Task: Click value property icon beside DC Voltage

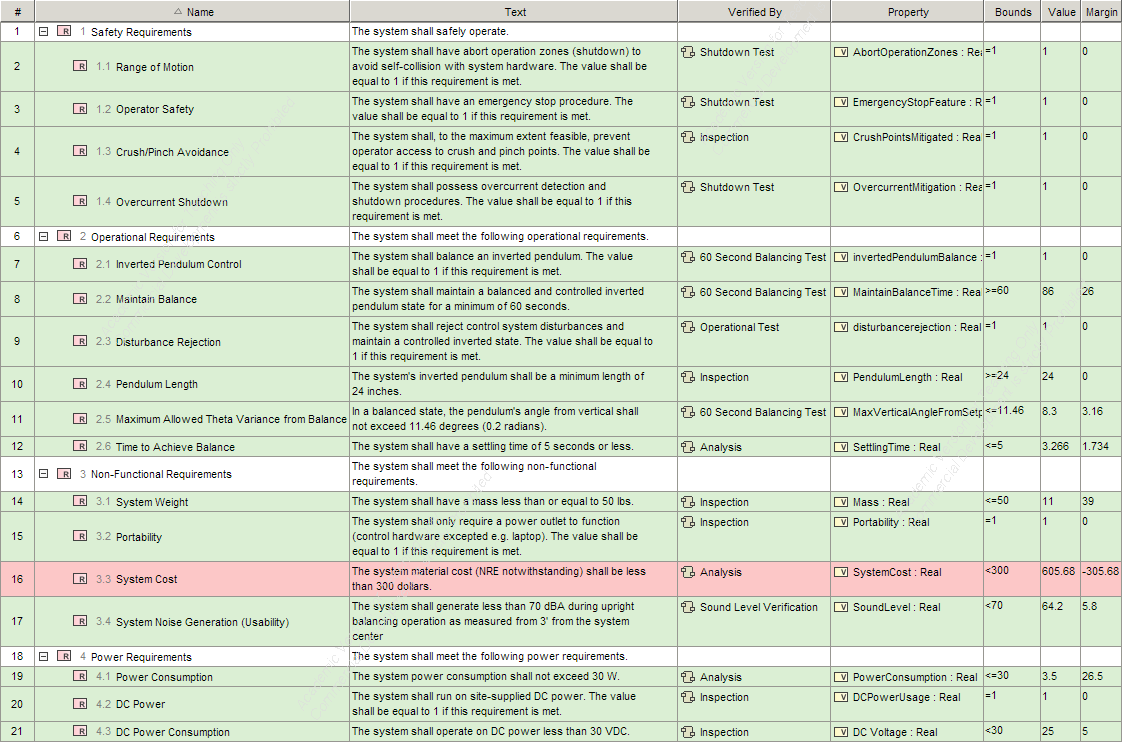Action: (x=842, y=732)
